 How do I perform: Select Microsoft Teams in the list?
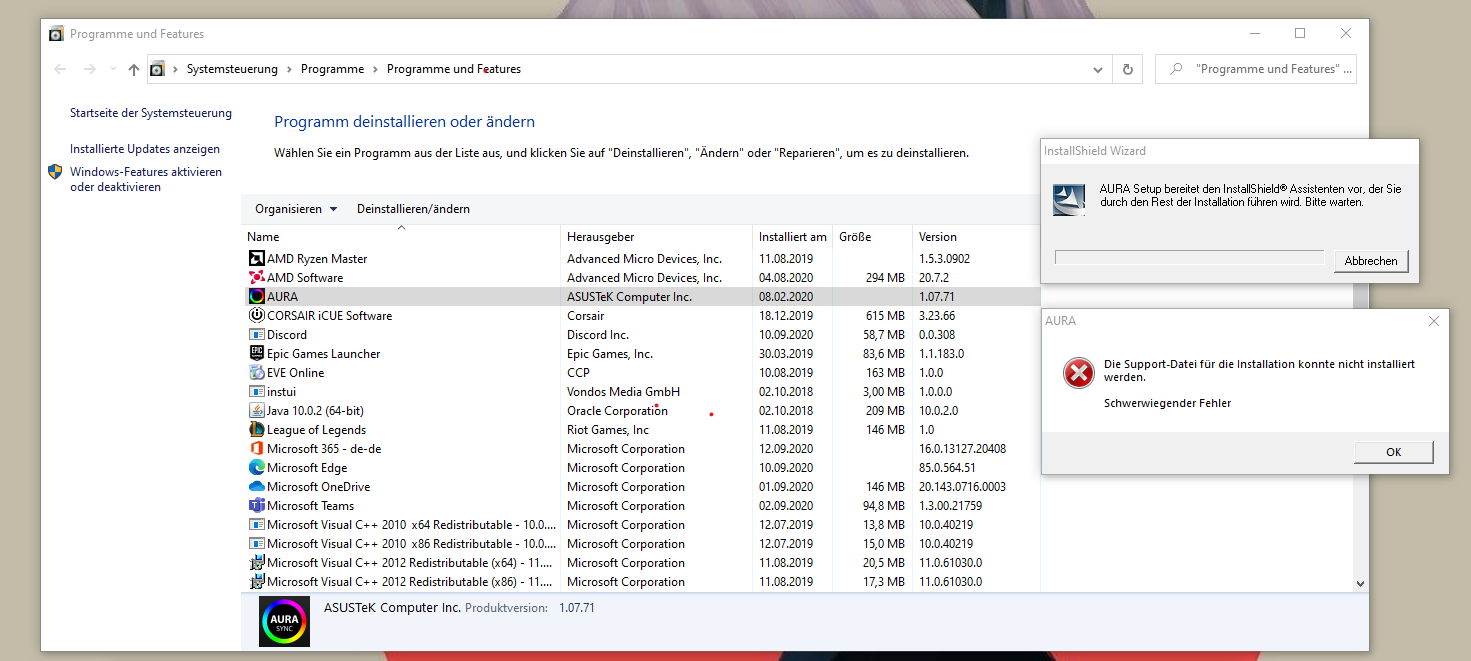(x=310, y=506)
